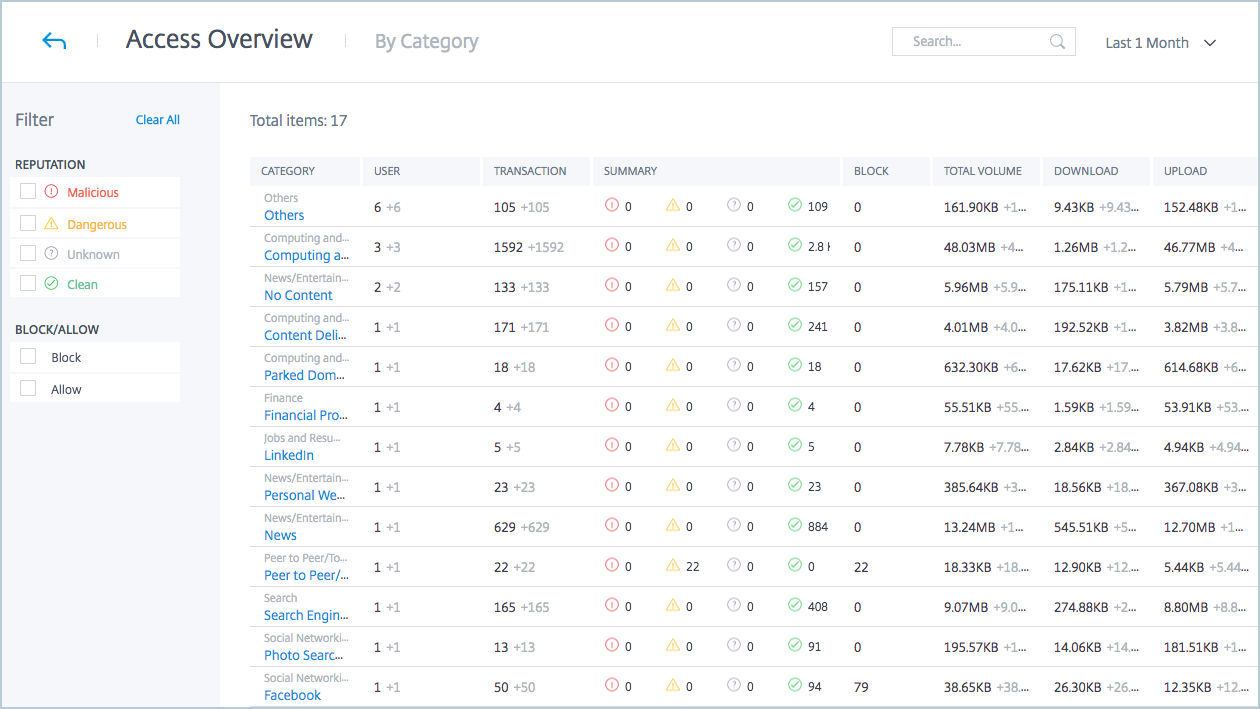Sort by the Transaction column header
This screenshot has height=709, width=1260.
(x=530, y=171)
